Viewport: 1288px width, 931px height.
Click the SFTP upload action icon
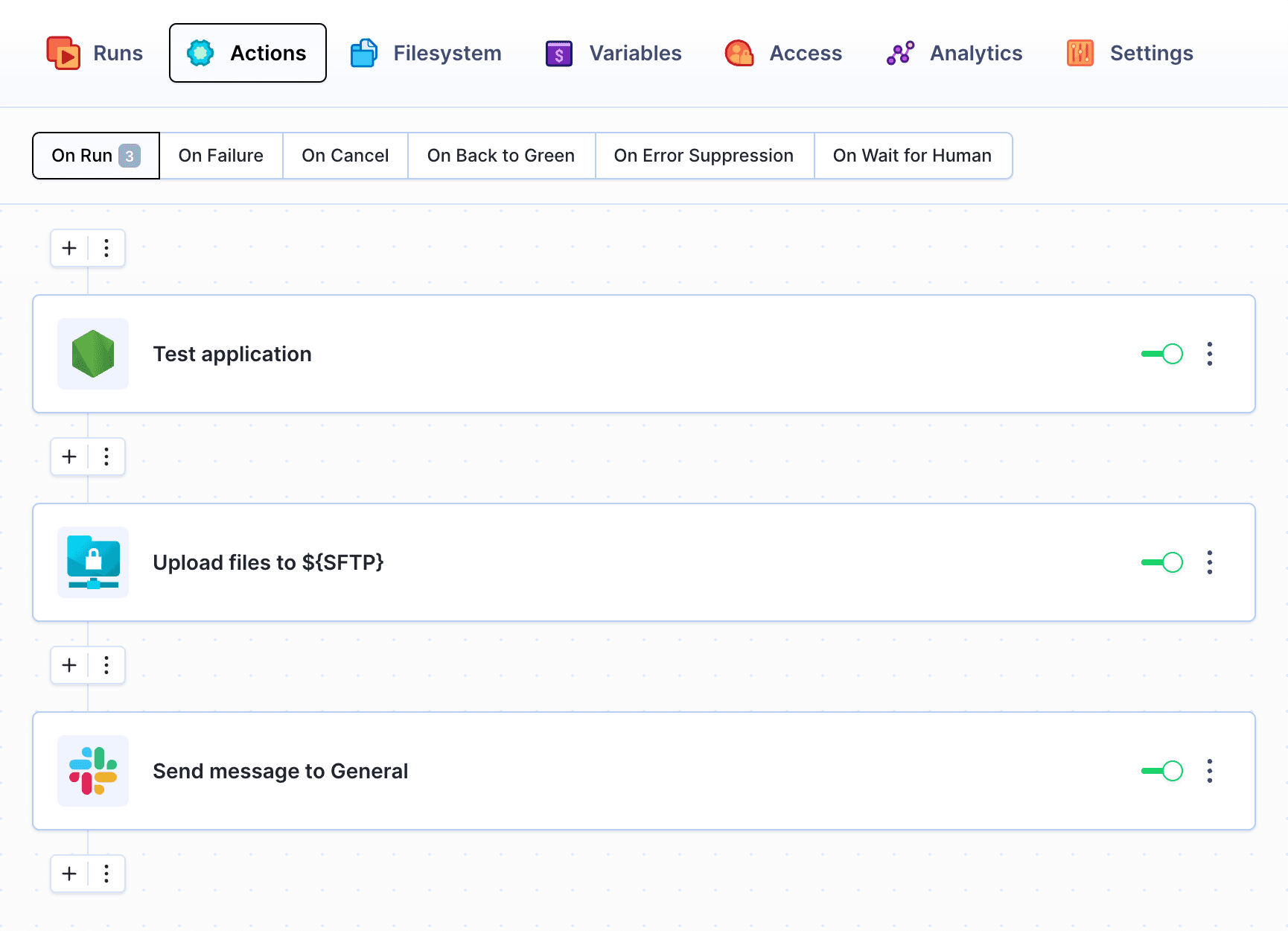click(93, 562)
